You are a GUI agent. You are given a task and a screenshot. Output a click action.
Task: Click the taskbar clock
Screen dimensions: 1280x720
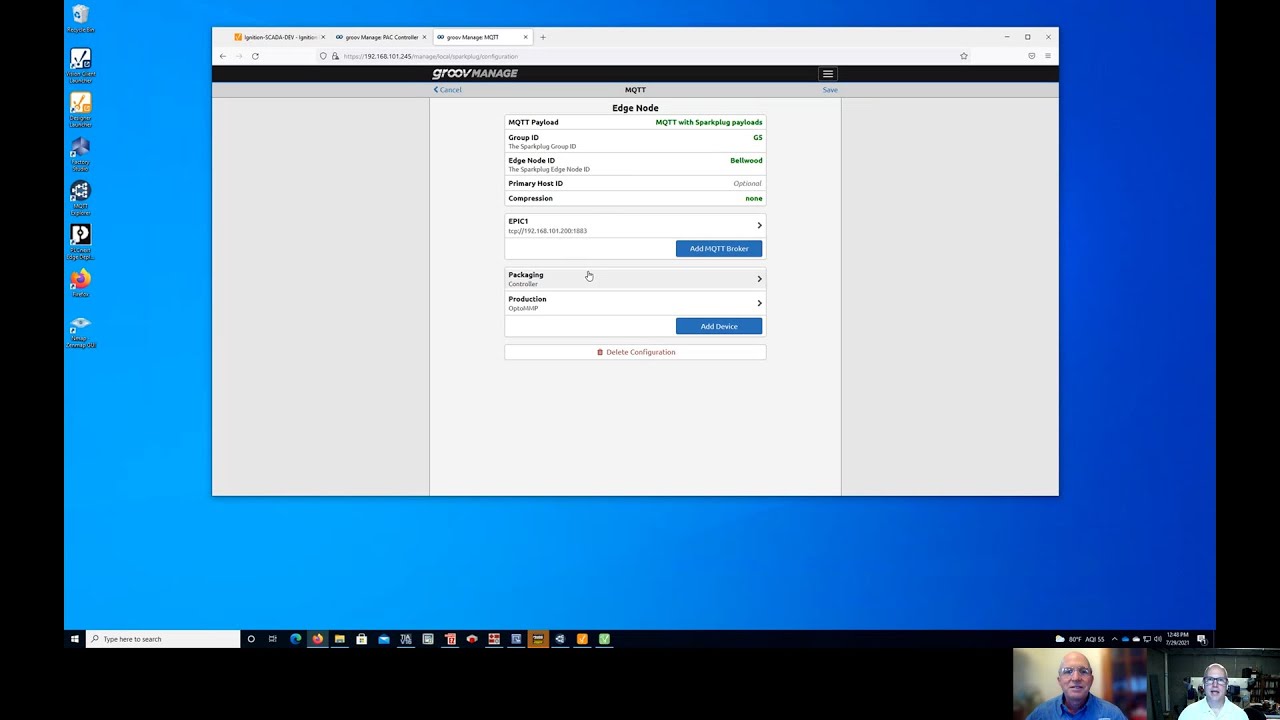[1177, 639]
